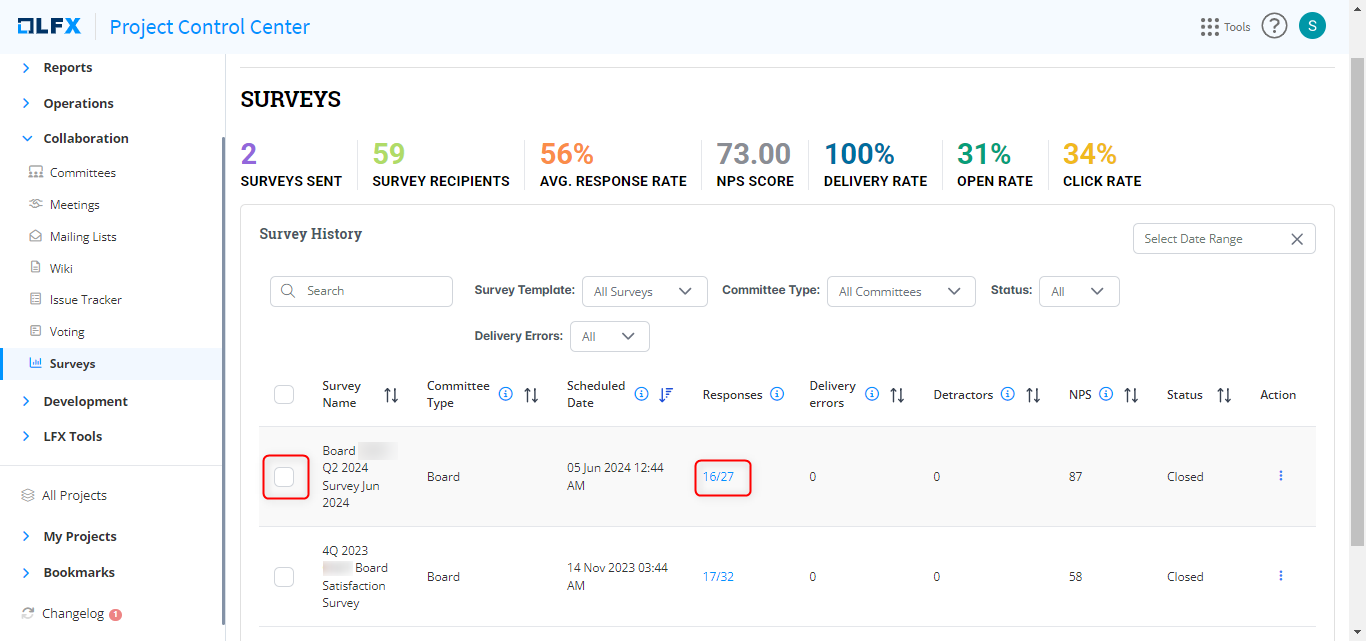Image resolution: width=1366 pixels, height=641 pixels.
Task: Go to Voting in the sidebar
Action: click(67, 332)
